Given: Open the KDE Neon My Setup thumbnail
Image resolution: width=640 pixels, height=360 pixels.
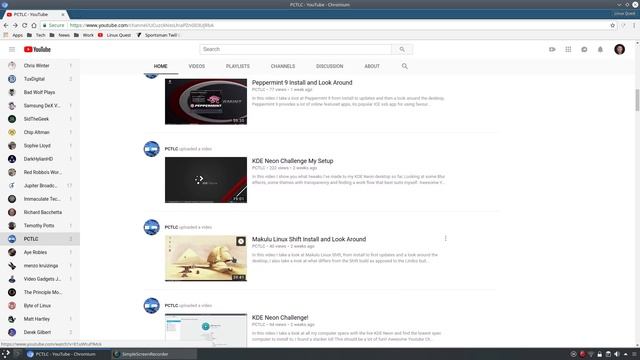Looking at the screenshot, I should click(206, 180).
